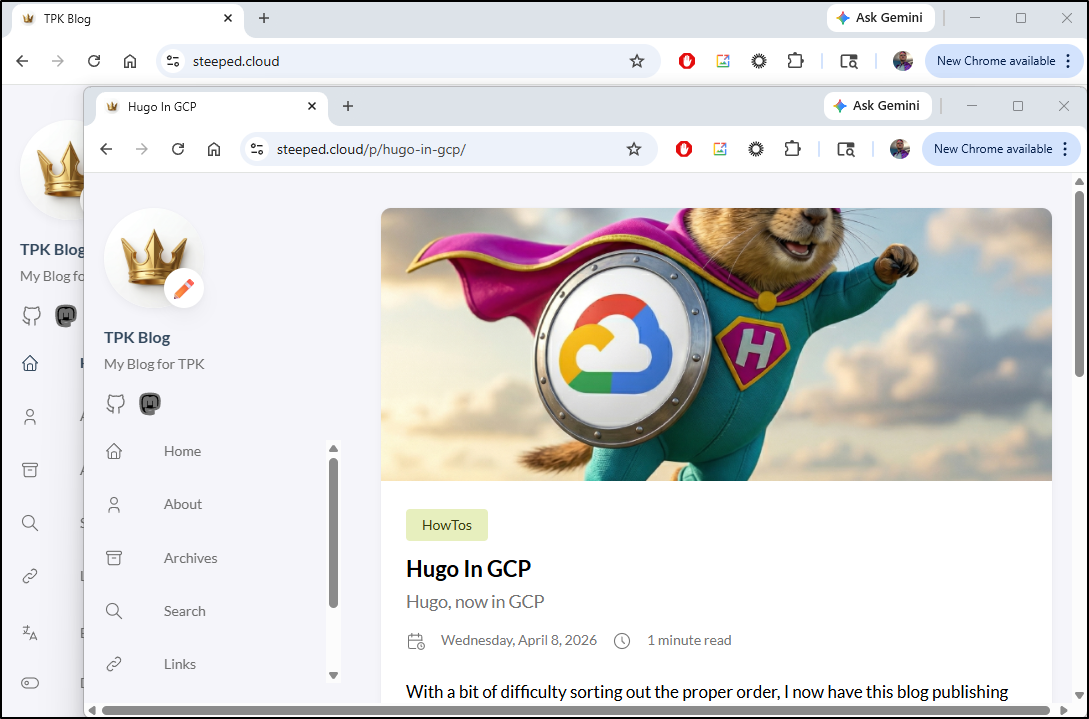Image resolution: width=1089 pixels, height=719 pixels.
Task: Open the Mastodon profile icon in front sidebar
Action: pyautogui.click(x=149, y=404)
